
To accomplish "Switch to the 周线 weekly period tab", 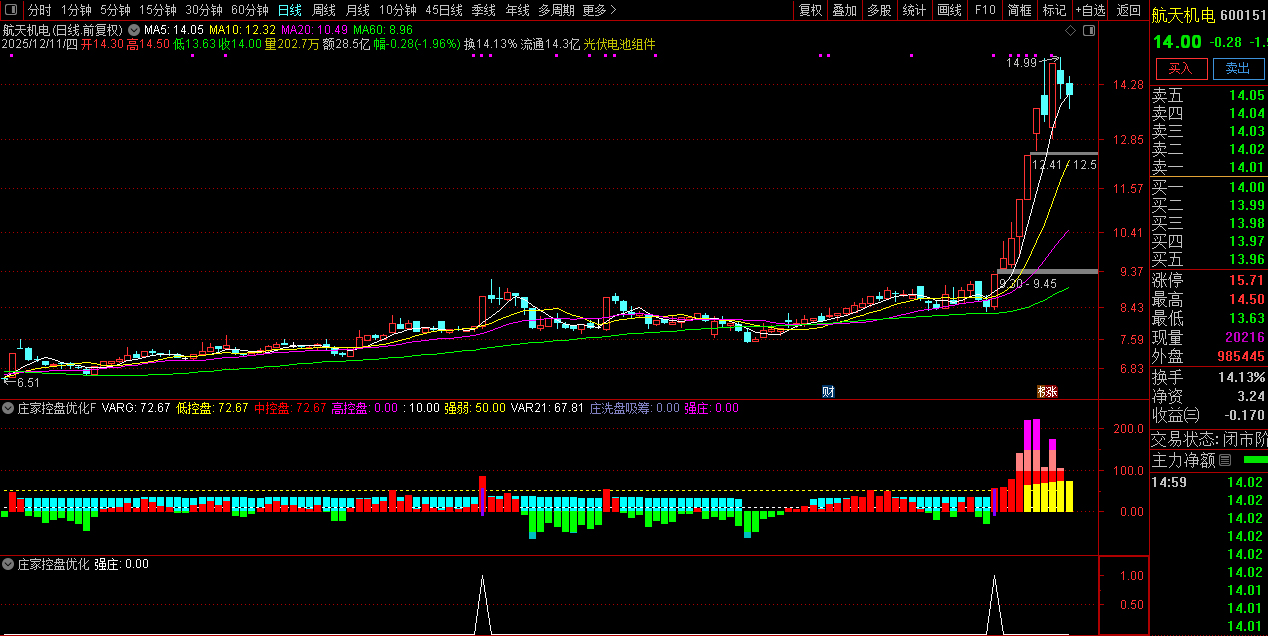I will coord(323,10).
